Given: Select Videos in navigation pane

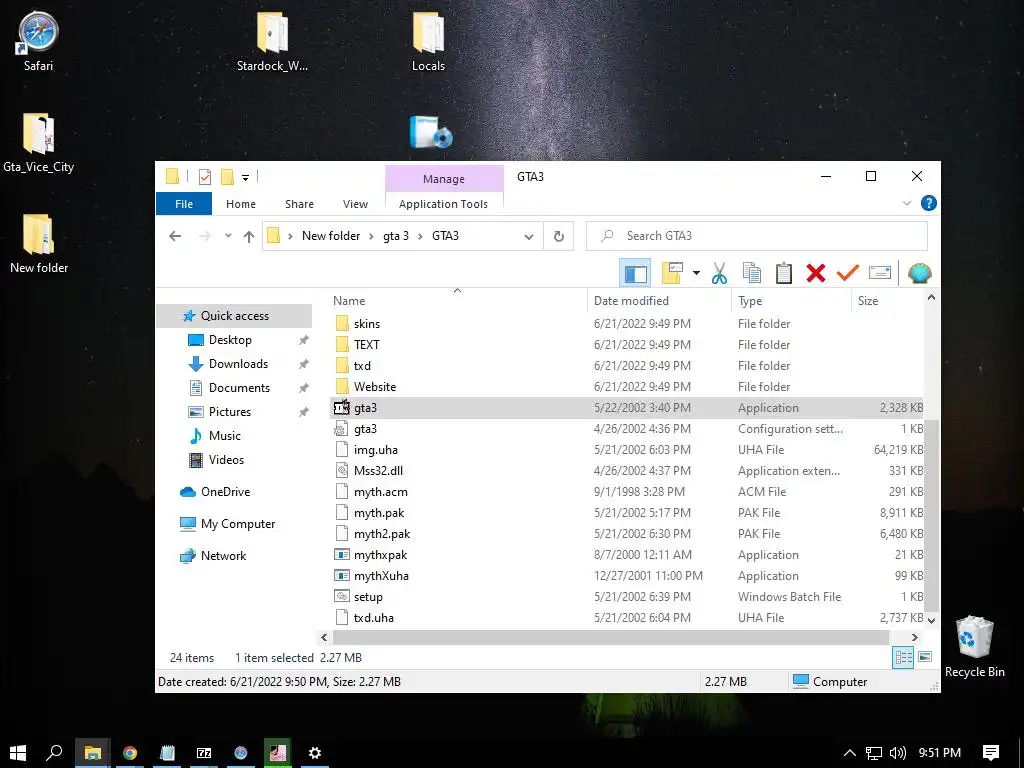Looking at the screenshot, I should 226,460.
